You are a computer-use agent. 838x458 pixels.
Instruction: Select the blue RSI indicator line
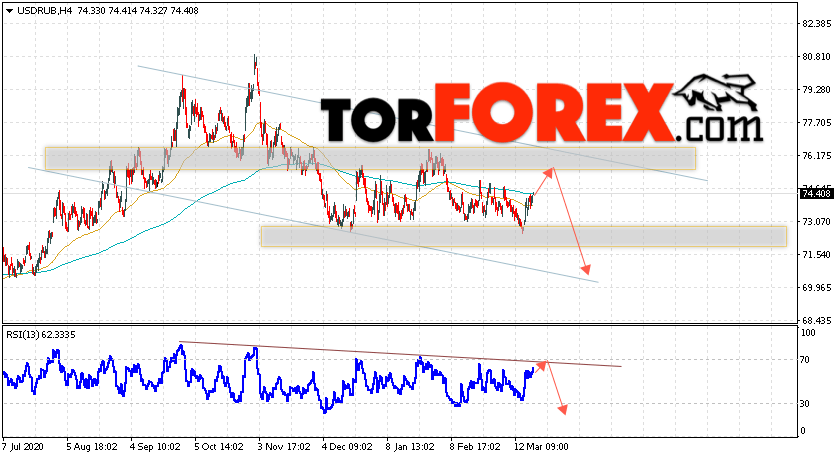267,381
